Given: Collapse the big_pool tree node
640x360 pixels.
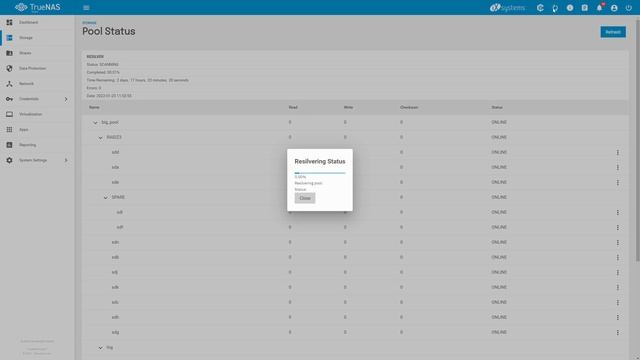Looking at the screenshot, I should (x=95, y=122).
